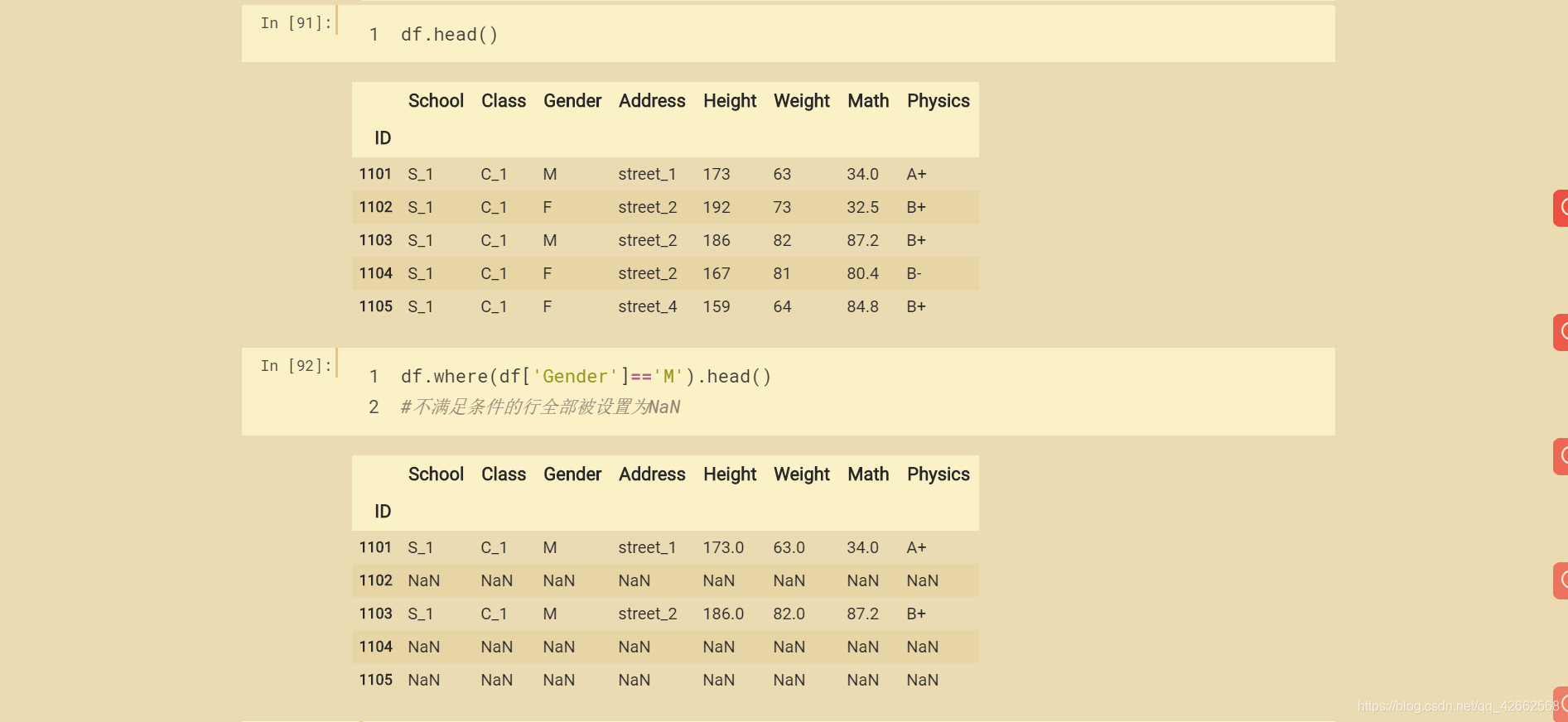Click Physics NaN cell in row 1105 of df.where output
This screenshot has width=1568, height=722.
(922, 681)
